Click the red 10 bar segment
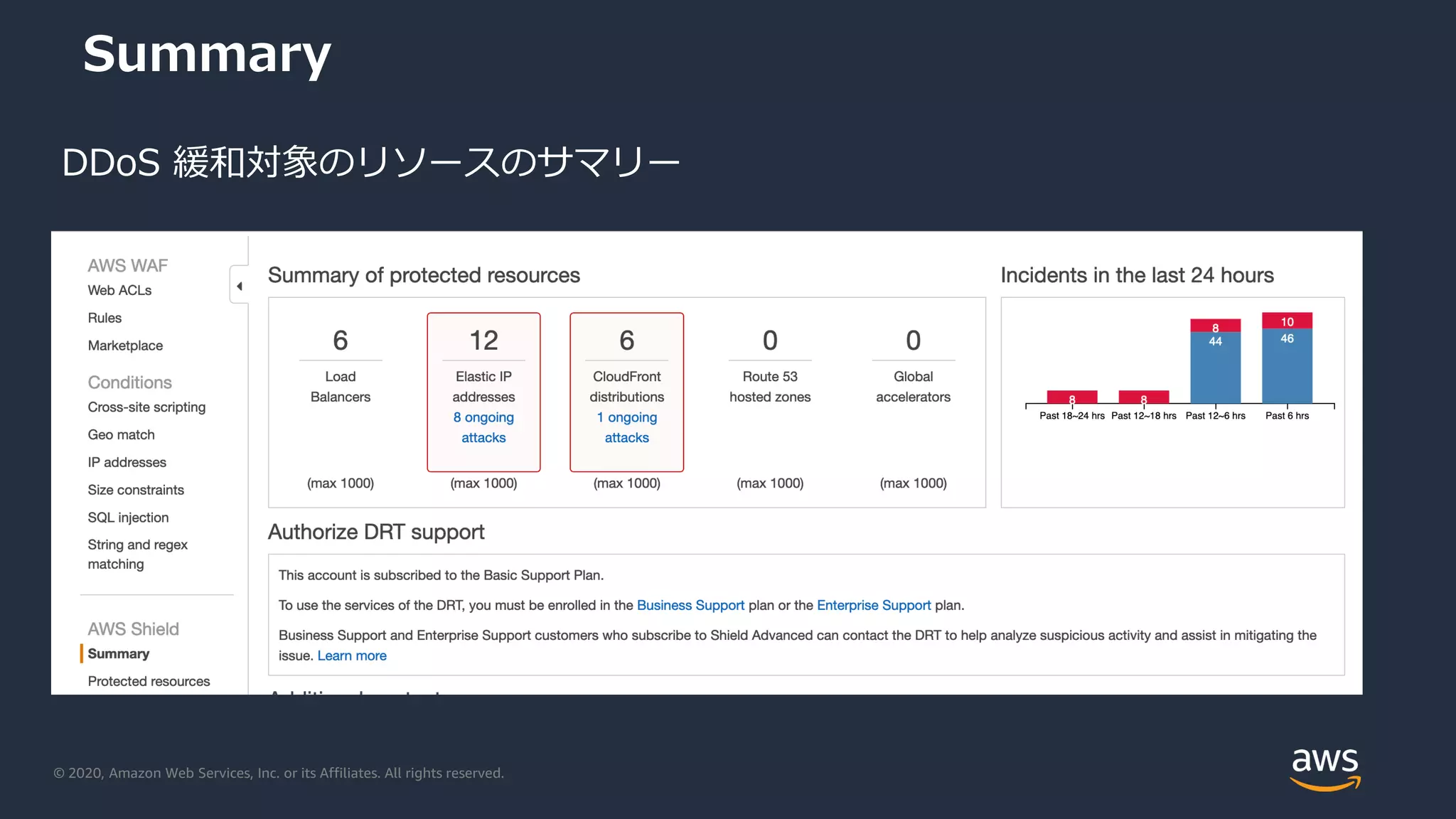This screenshot has height=819, width=1456. coord(1288,321)
